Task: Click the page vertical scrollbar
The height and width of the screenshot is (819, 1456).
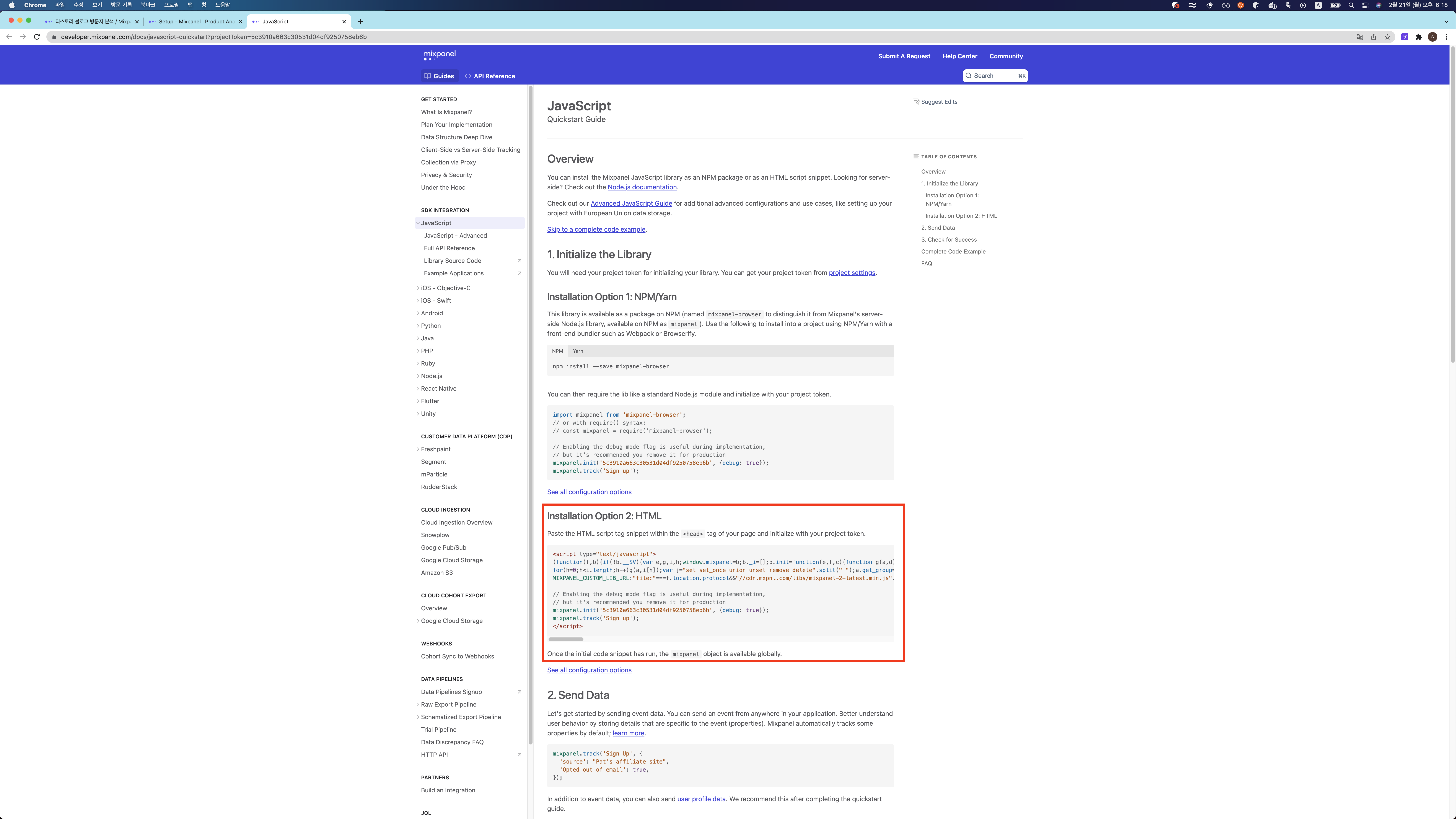Action: 1452,205
